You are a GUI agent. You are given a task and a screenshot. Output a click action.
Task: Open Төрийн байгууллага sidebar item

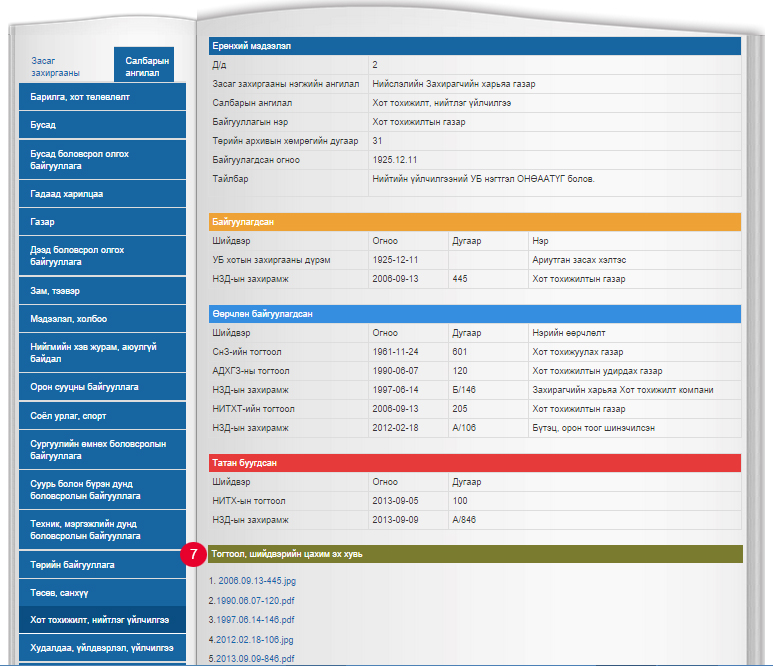73,565
